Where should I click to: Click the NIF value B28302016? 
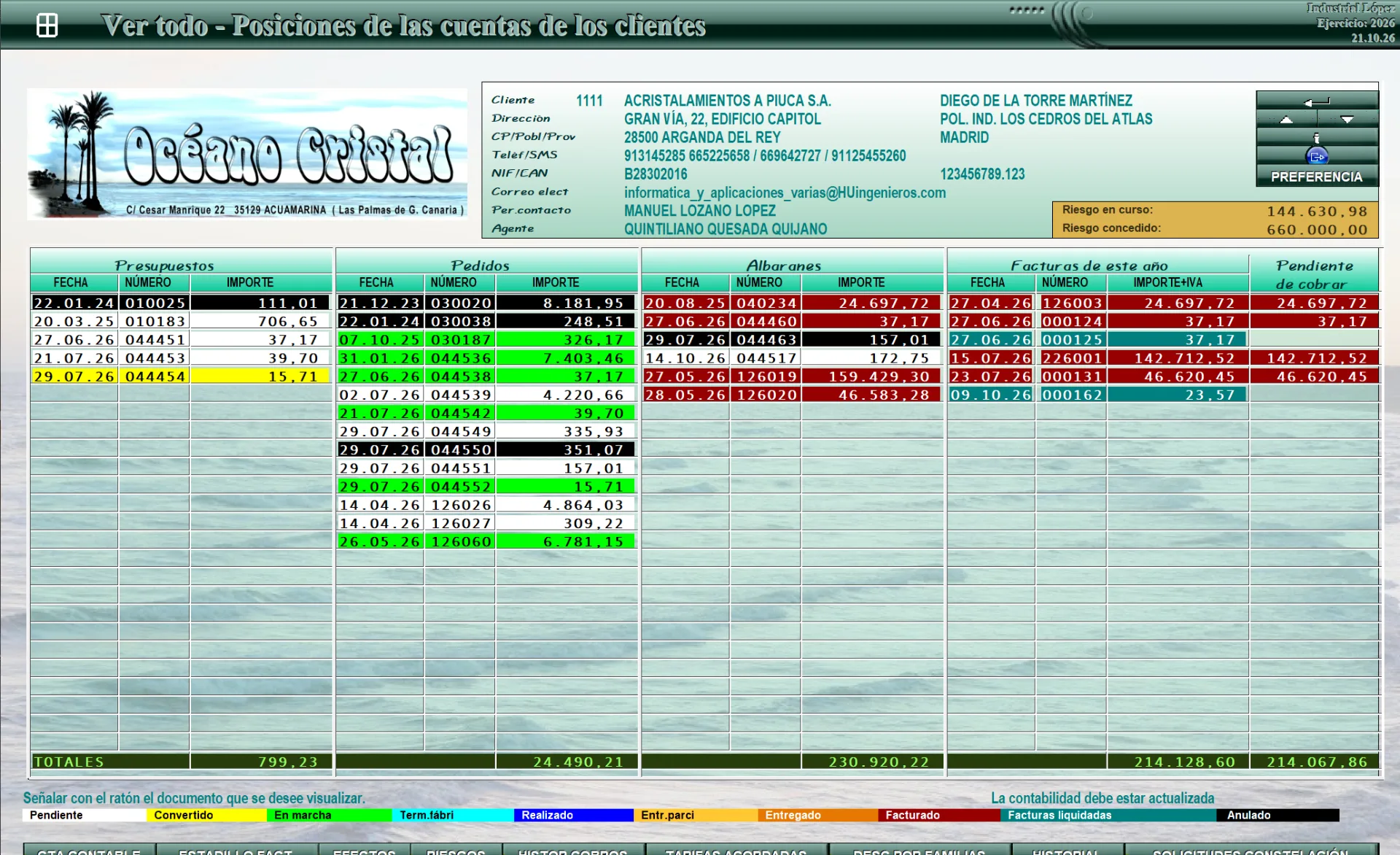tap(656, 174)
